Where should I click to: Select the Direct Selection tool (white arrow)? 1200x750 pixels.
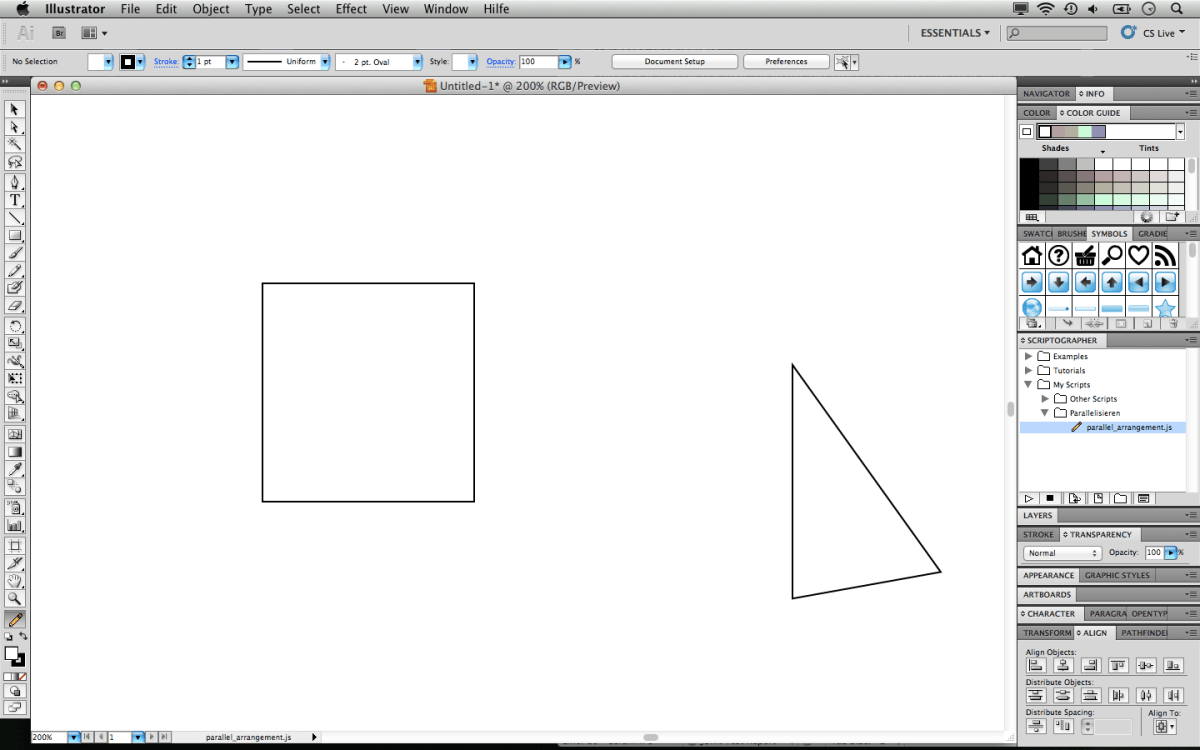point(15,127)
